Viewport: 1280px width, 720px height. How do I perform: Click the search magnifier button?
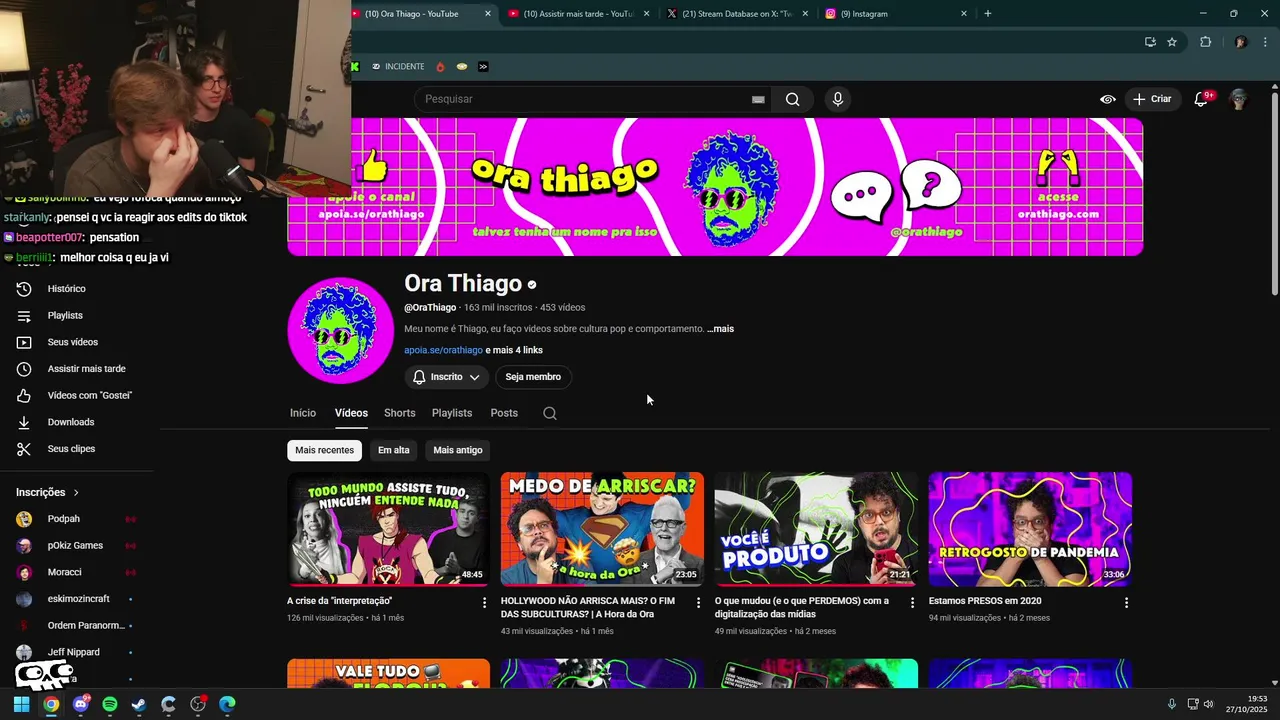tap(792, 99)
